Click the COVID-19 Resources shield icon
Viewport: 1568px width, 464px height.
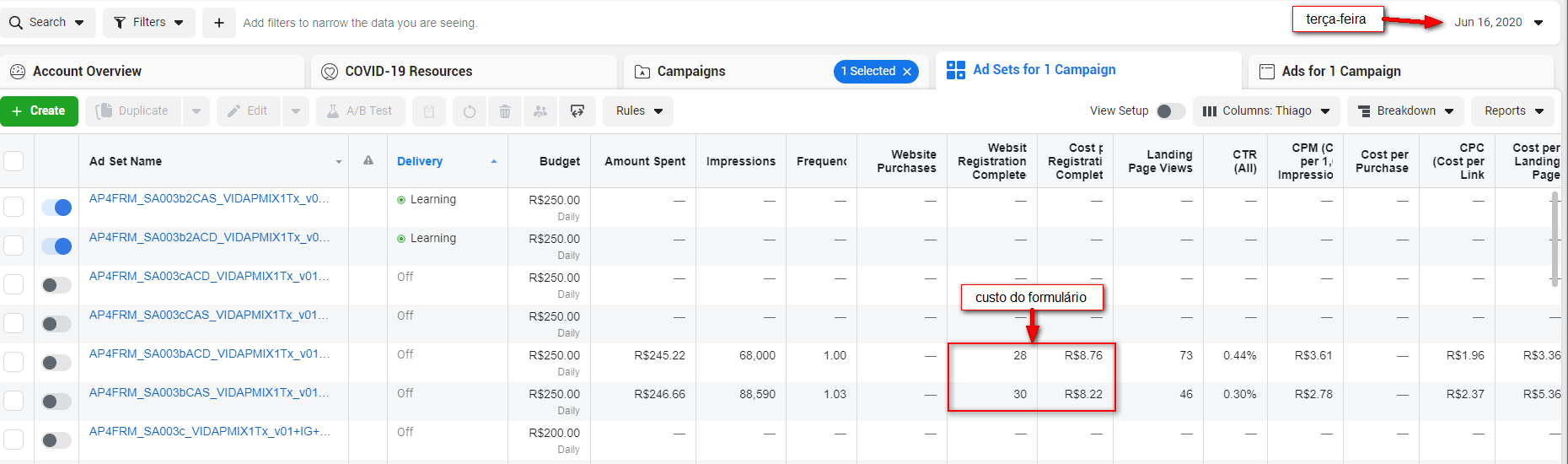coord(330,72)
